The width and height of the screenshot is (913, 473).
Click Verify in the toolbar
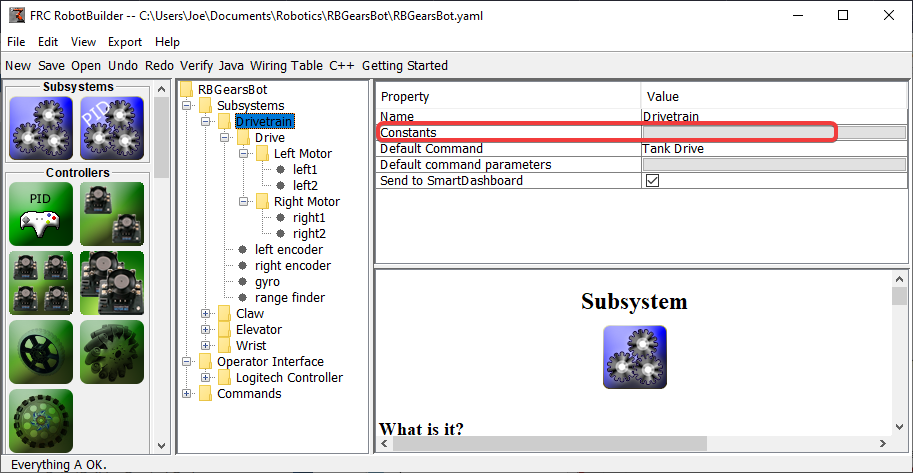[196, 66]
